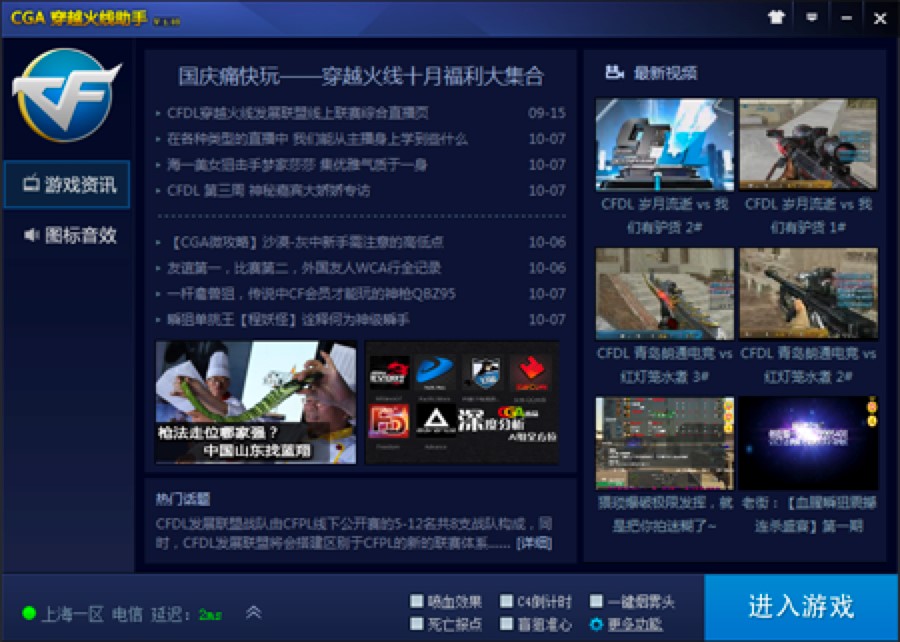Click the 红灯笼水煮 3# video title
The width and height of the screenshot is (900, 642).
point(665,365)
